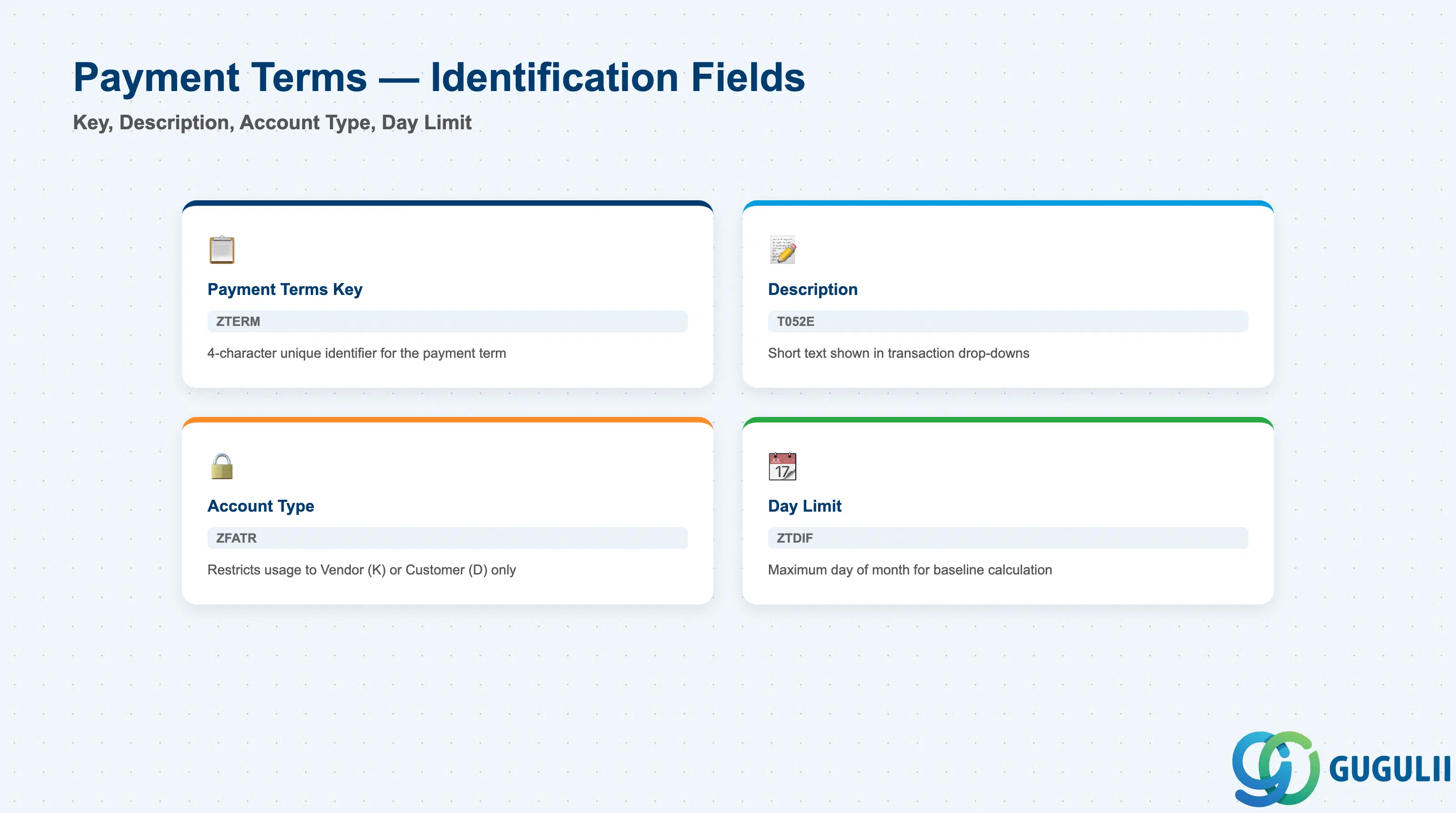Screen dimensions: 1456x813
Task: Click 'Short text shown in transaction drop-downs'
Action: [898, 353]
